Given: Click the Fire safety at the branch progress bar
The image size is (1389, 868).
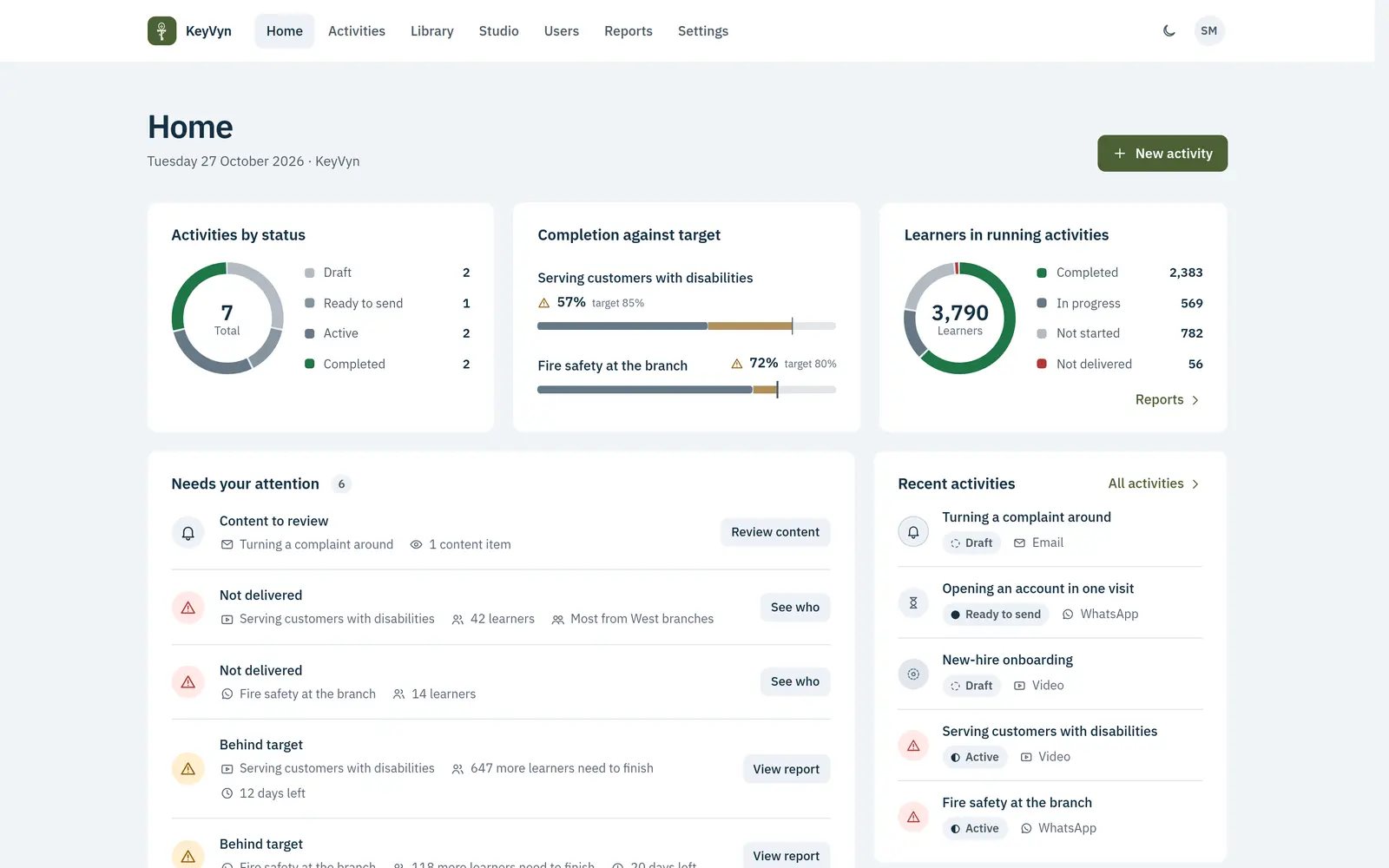Looking at the screenshot, I should point(687,391).
